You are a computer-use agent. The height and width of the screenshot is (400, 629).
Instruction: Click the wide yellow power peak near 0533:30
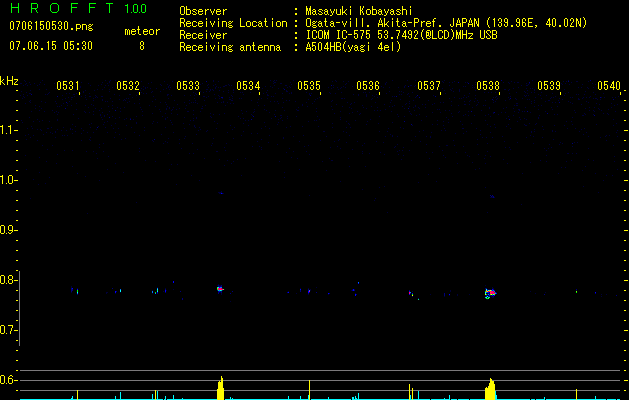click(x=220, y=388)
